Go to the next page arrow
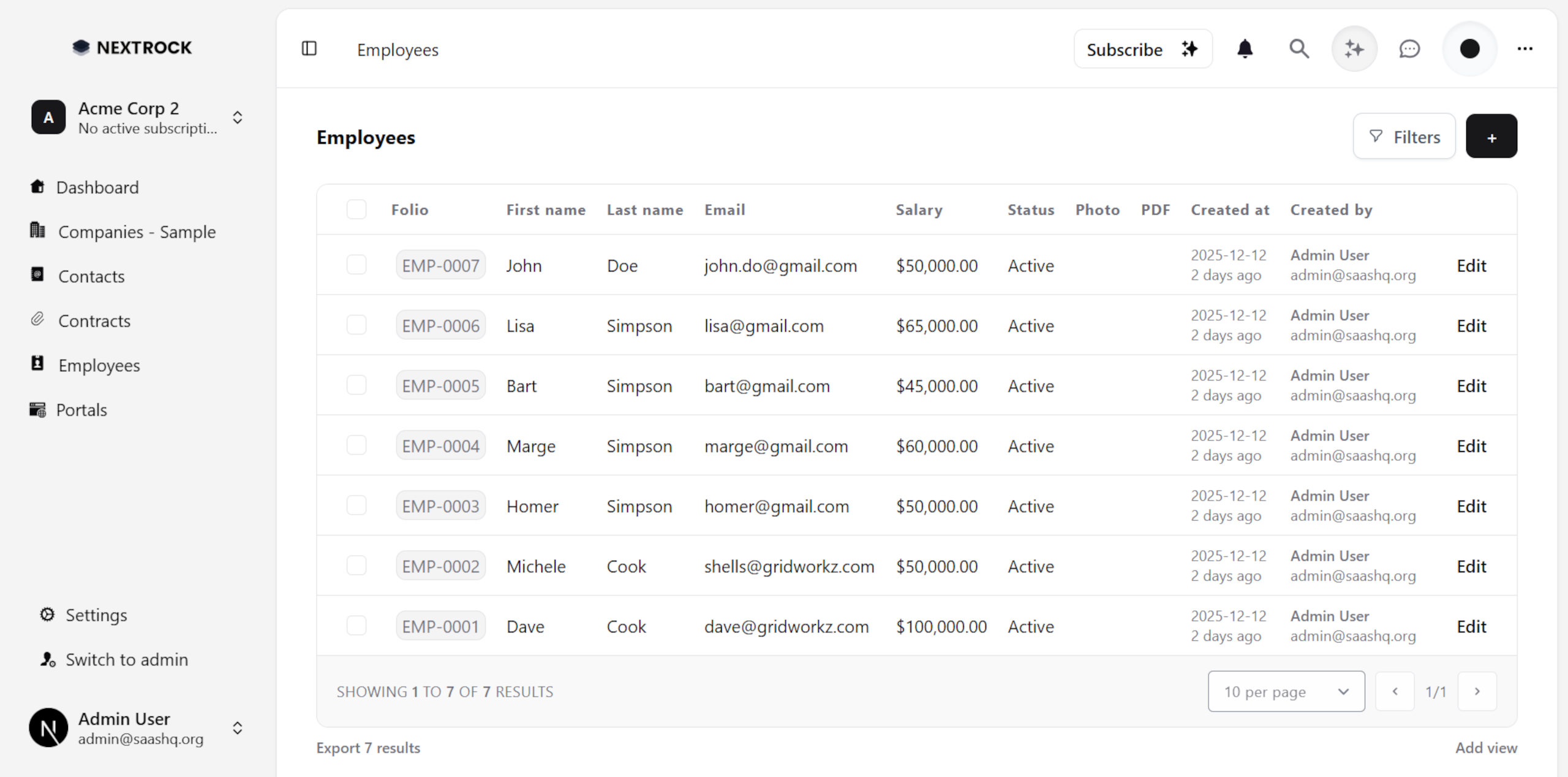 pyautogui.click(x=1477, y=691)
